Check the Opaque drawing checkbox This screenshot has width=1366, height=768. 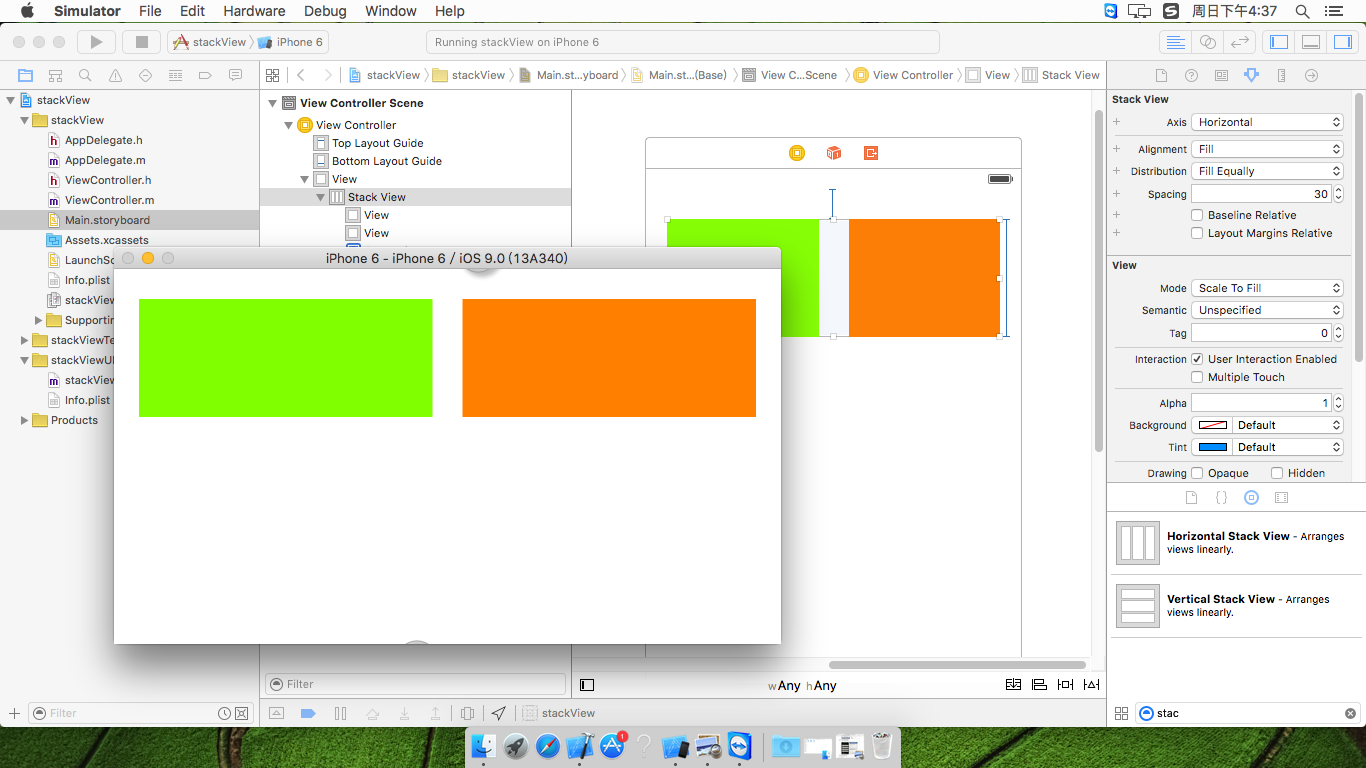(1196, 473)
